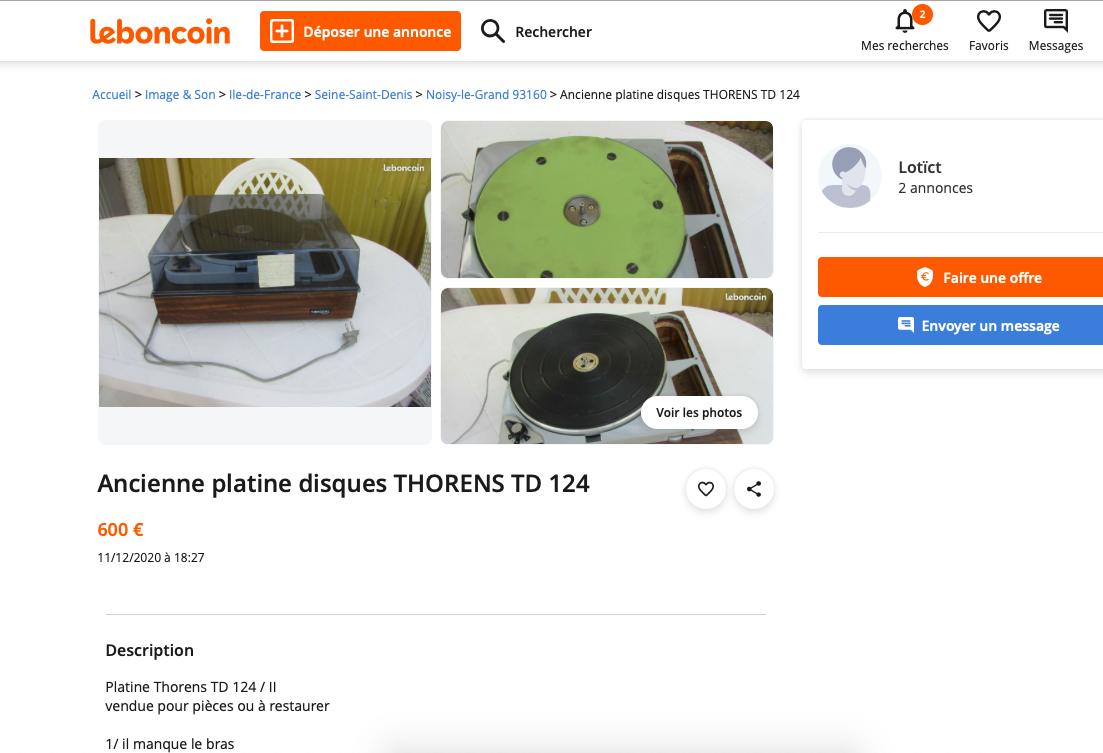1103x753 pixels.
Task: Select Ile-de-France breadcrumb link
Action: tap(265, 94)
